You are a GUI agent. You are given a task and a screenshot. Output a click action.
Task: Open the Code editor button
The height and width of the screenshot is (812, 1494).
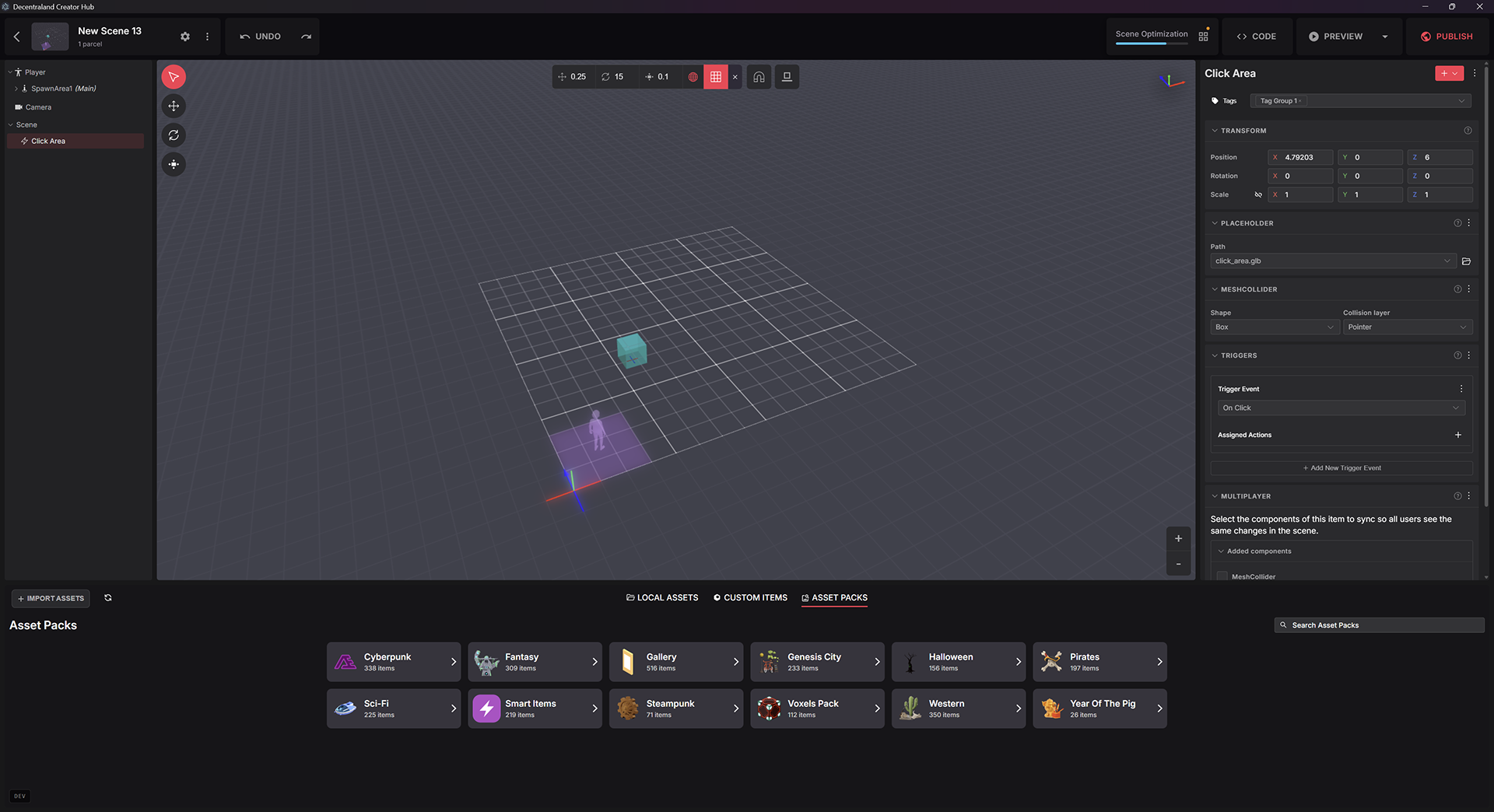(1257, 37)
